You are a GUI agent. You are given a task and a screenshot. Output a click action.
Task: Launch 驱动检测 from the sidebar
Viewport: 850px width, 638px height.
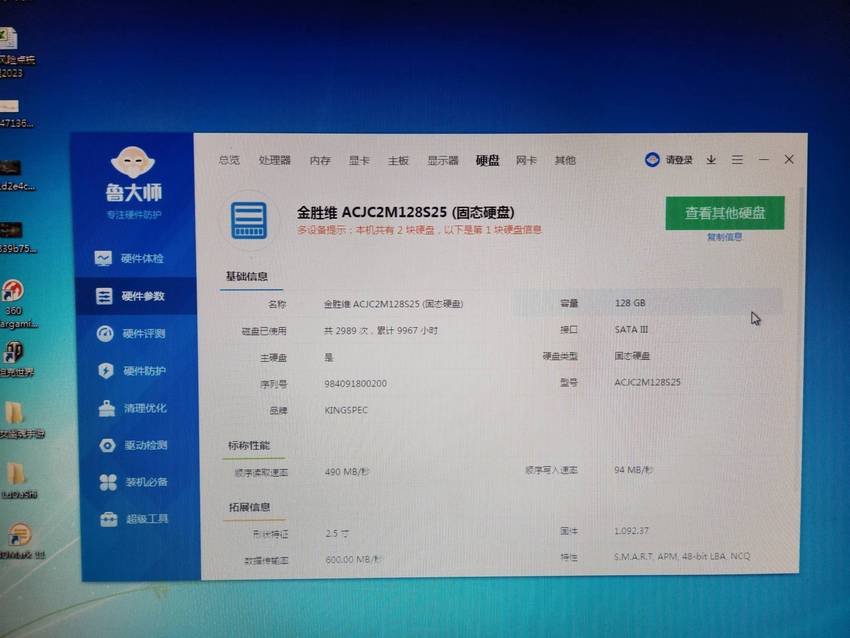(133, 445)
